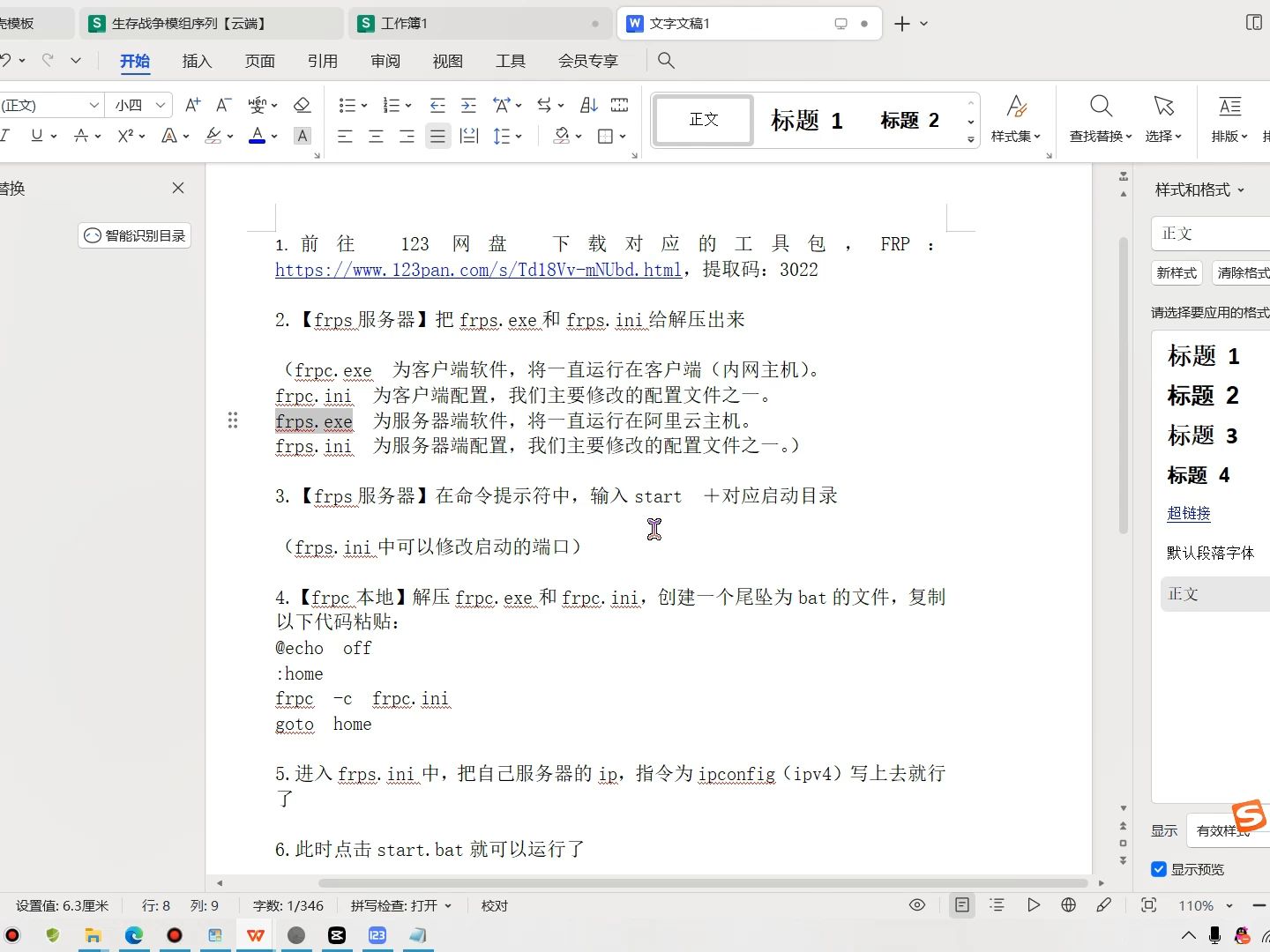1270x952 pixels.
Task: Click the decrease font size icon
Action: 224,105
